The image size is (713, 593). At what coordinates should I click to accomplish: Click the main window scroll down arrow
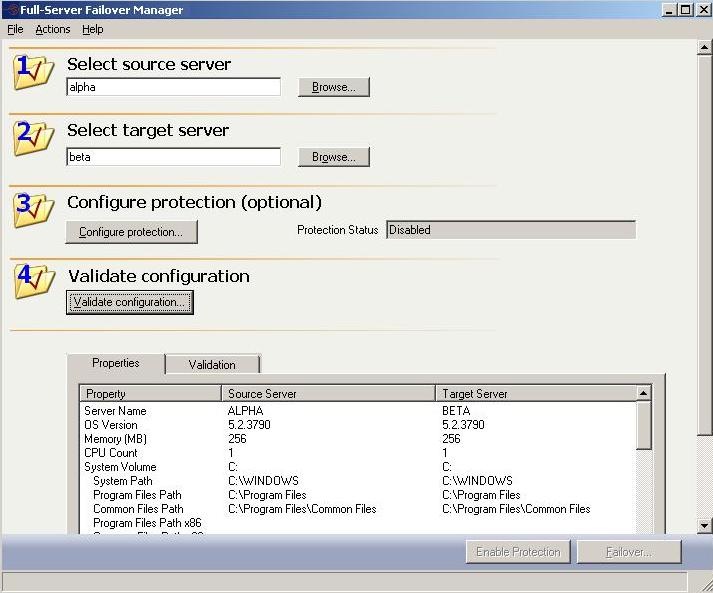pos(704,525)
